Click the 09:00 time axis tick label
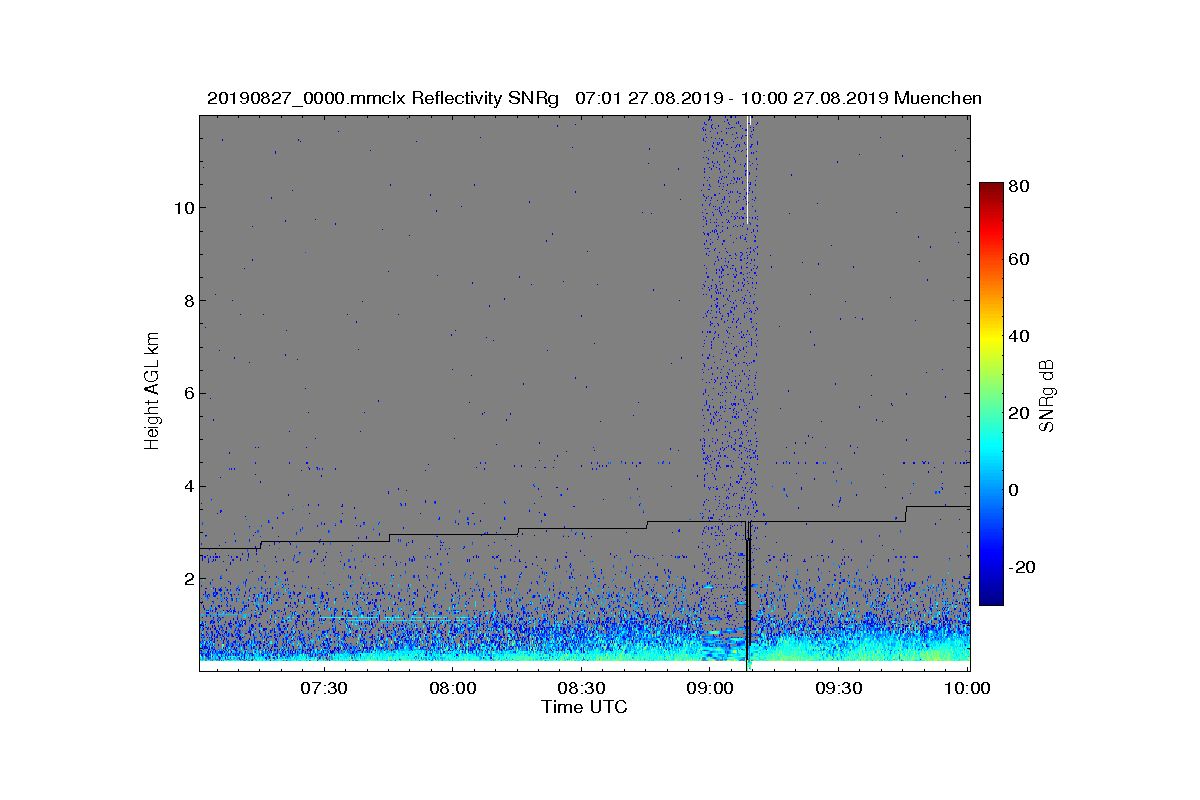Screen dimensions: 1200x800 pyautogui.click(x=710, y=688)
